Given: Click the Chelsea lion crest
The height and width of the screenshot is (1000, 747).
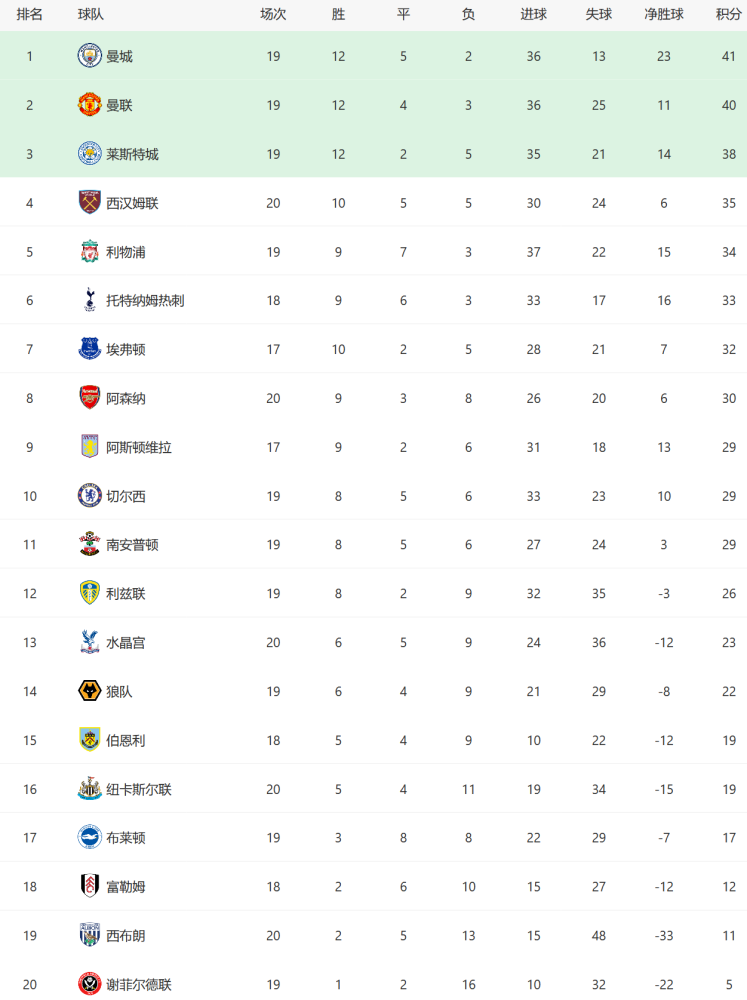Looking at the screenshot, I should 89,496.
